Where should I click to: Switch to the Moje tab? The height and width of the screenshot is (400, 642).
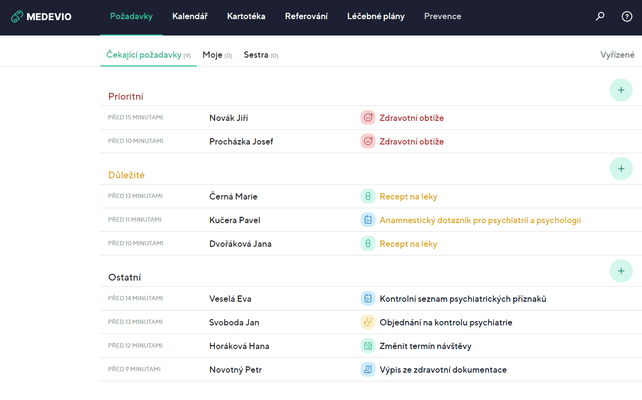point(212,55)
